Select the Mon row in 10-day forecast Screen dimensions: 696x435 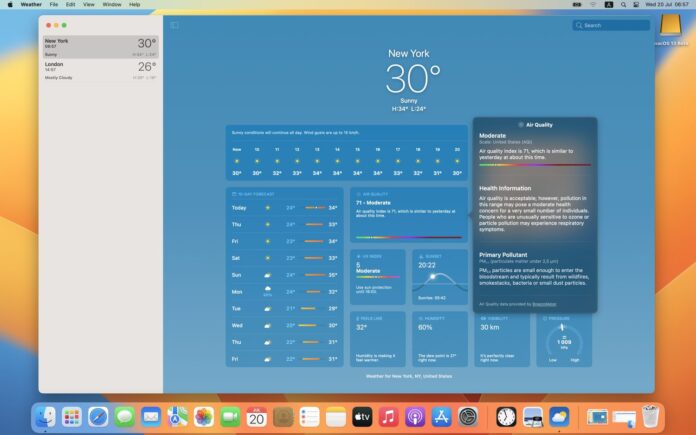click(x=285, y=292)
